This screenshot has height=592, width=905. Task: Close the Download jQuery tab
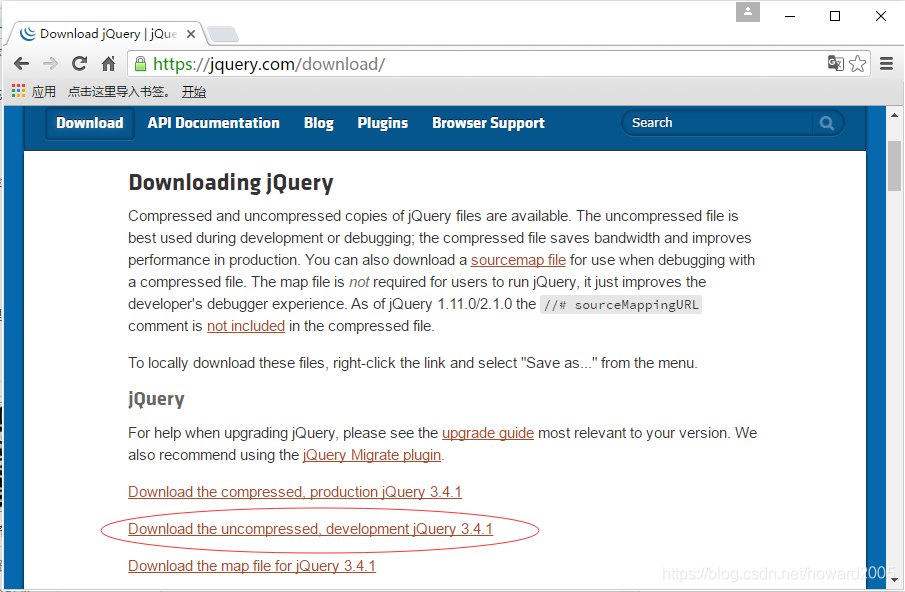[191, 34]
